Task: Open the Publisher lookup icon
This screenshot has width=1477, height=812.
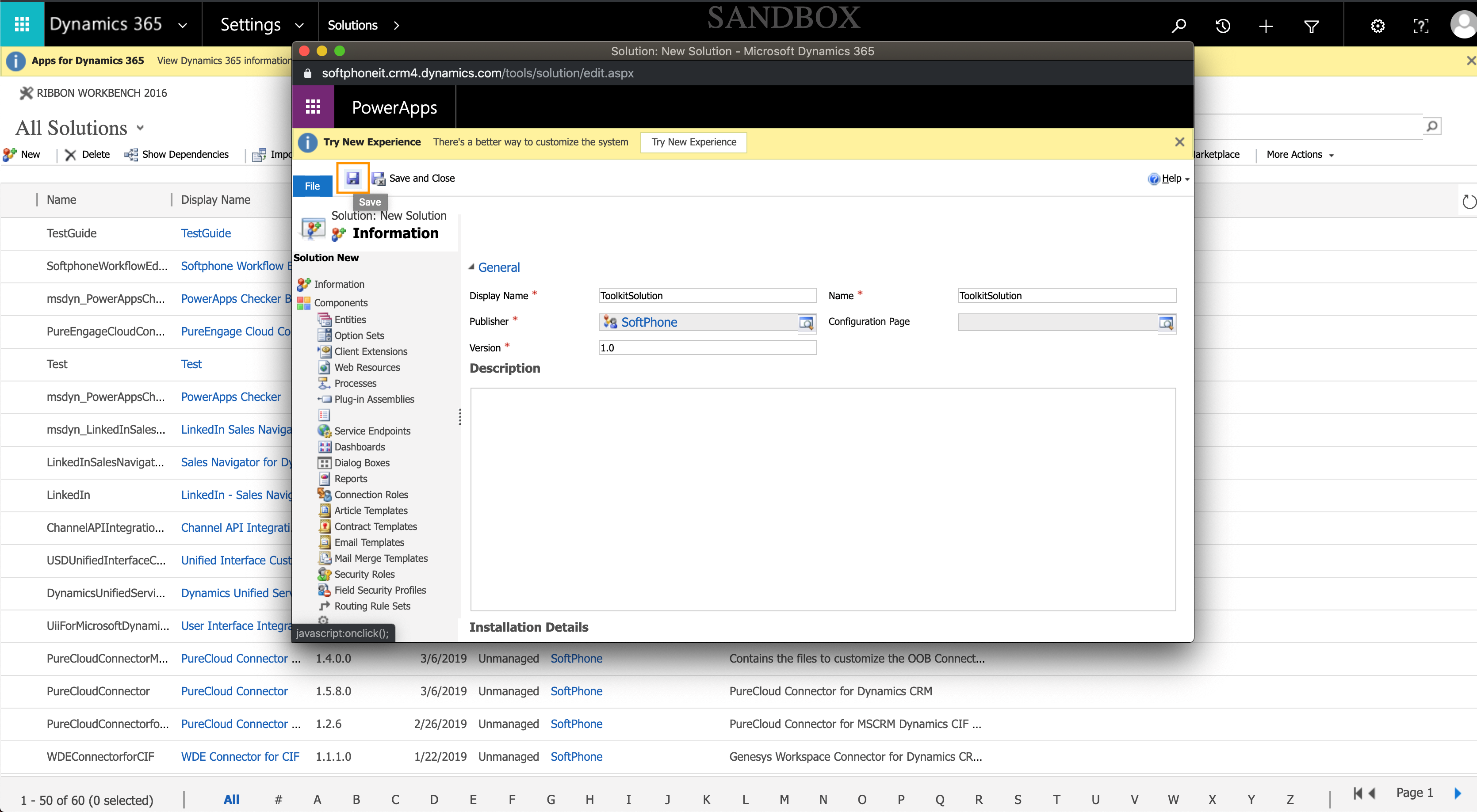Action: pyautogui.click(x=807, y=323)
